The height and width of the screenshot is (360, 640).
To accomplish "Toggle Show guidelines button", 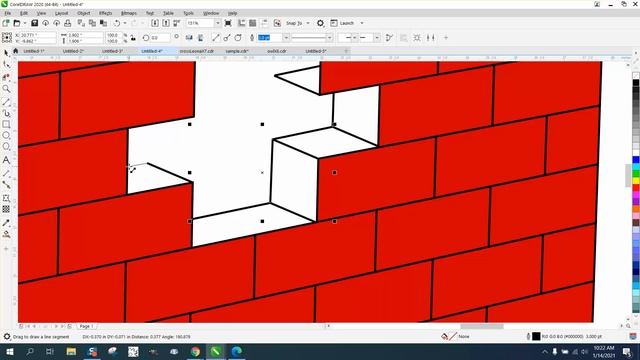I will coord(264,23).
